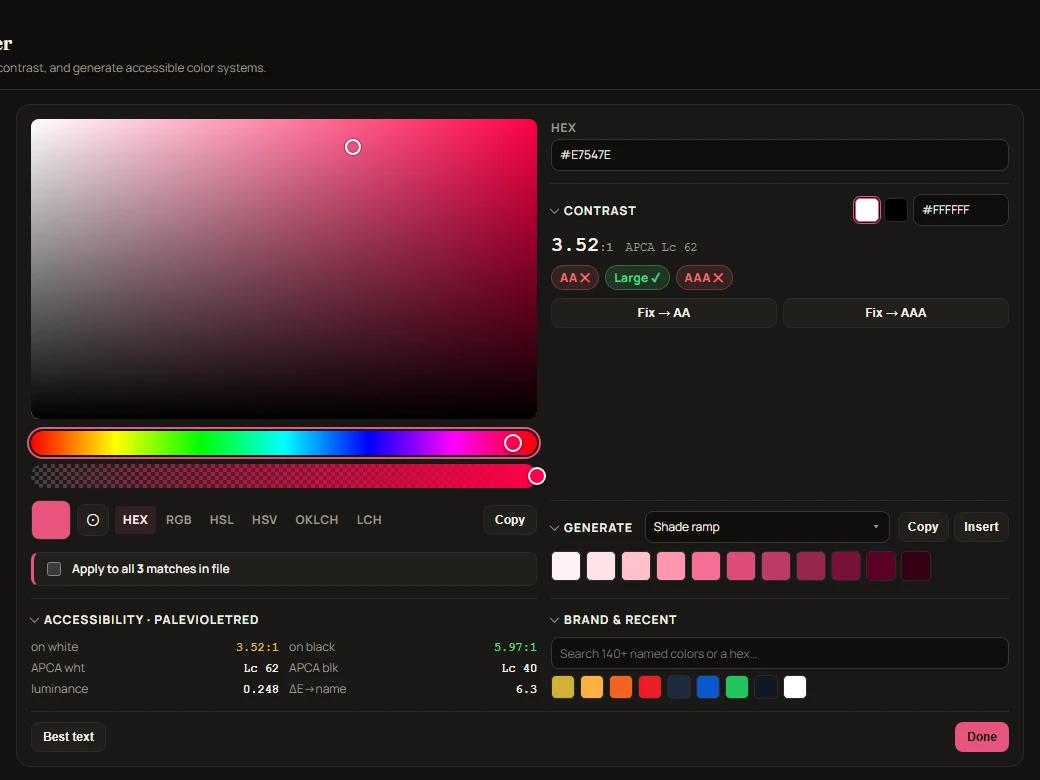
Task: Click the saturation-brightness picker handle
Action: (353, 147)
